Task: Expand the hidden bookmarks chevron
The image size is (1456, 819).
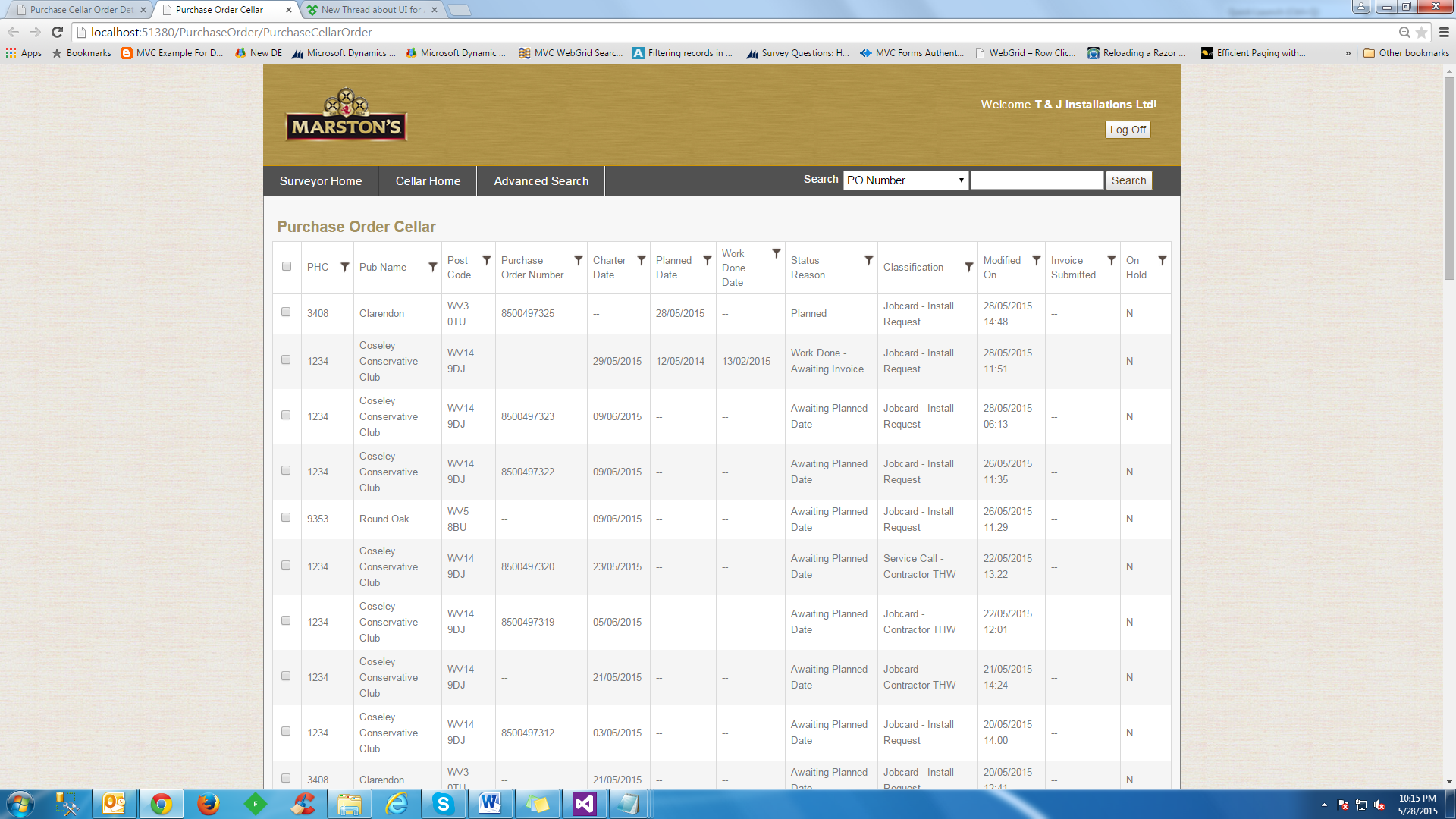Action: 1348,53
